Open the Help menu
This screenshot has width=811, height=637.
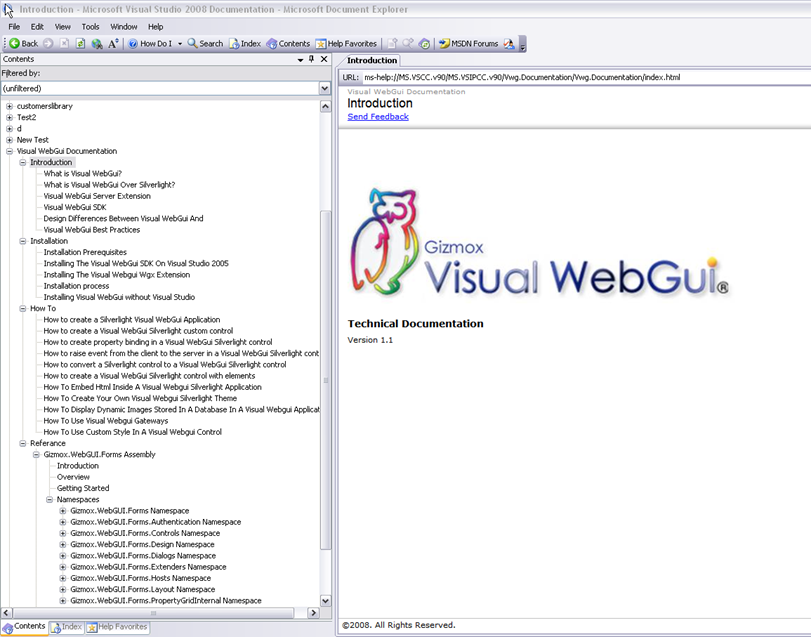155,26
